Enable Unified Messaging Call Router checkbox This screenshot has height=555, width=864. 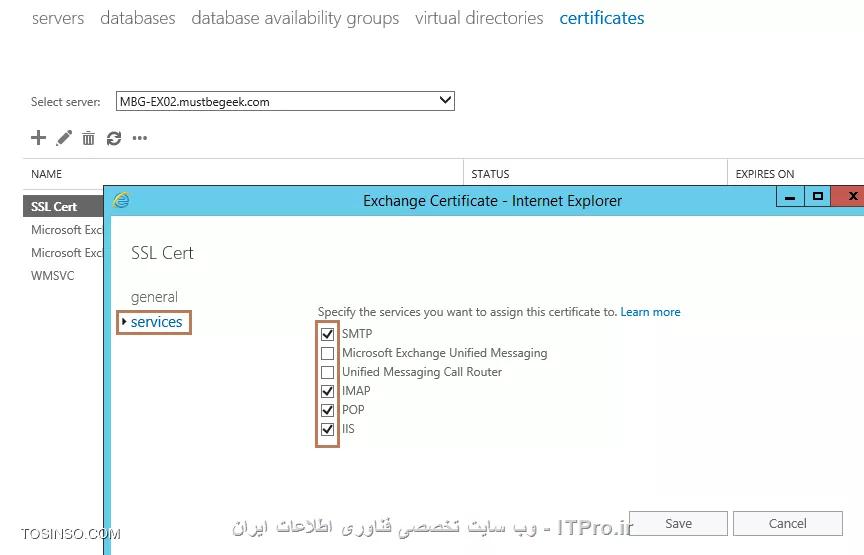(327, 372)
